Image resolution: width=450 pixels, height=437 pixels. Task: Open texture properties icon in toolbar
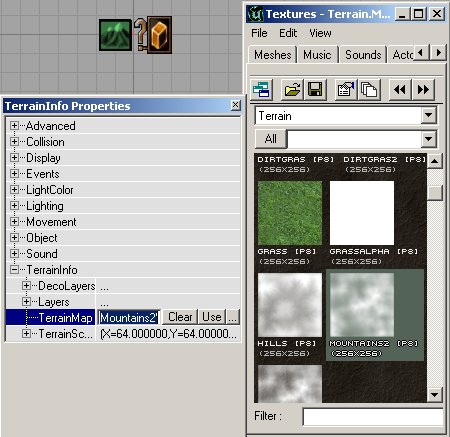[x=346, y=90]
